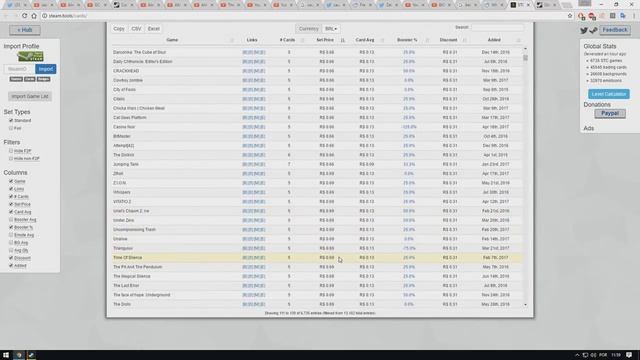Click the Currency button
Screen dimensions: 640x360
[308, 29]
